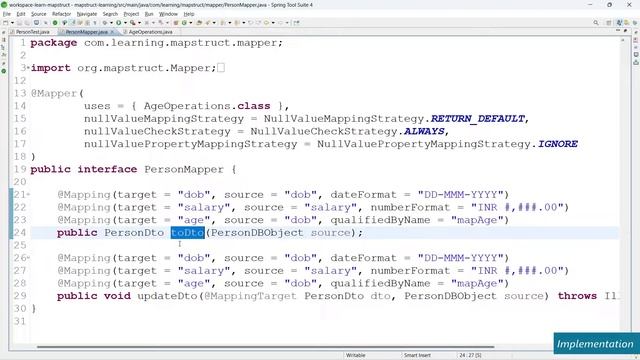Click AgeOperations.class on line 14
The height and width of the screenshot is (360, 640).
point(207,106)
